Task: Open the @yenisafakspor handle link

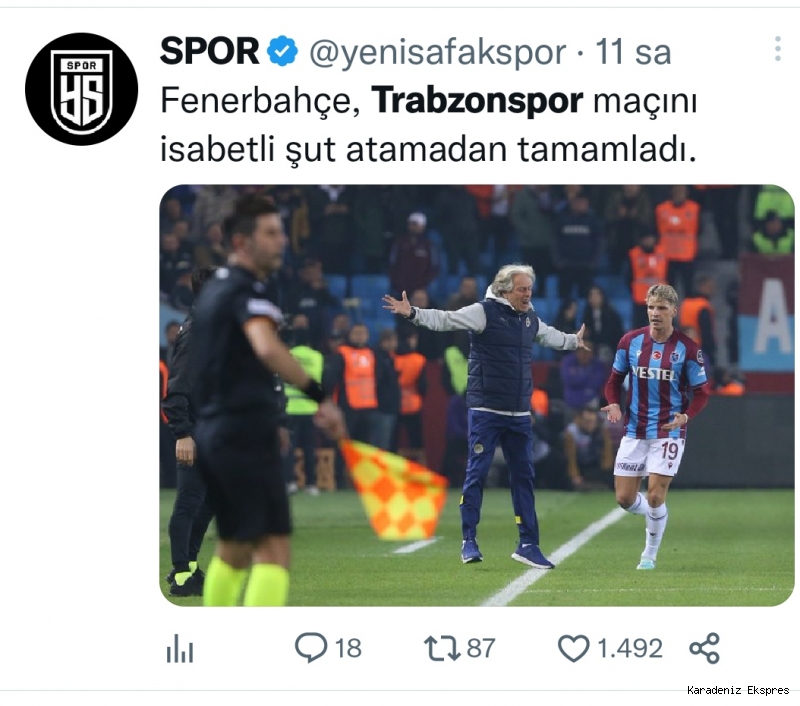Action: pyautogui.click(x=438, y=52)
